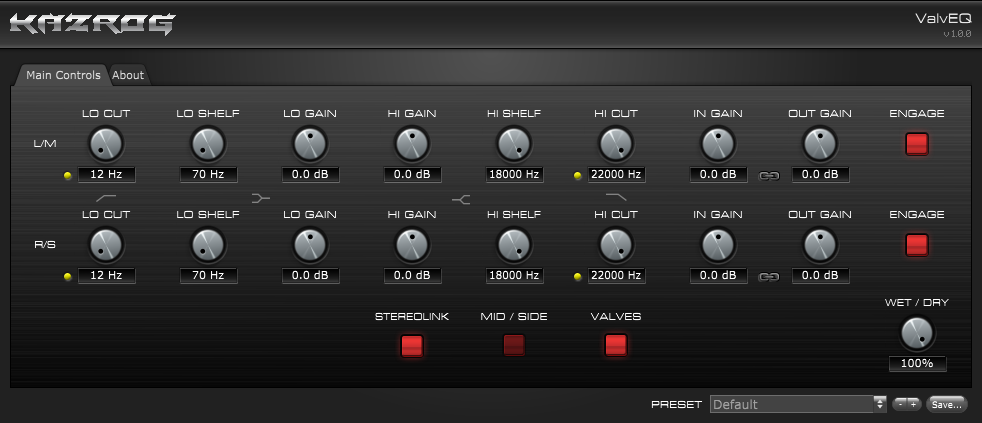Click the high shelf curve symbol

click(x=460, y=199)
